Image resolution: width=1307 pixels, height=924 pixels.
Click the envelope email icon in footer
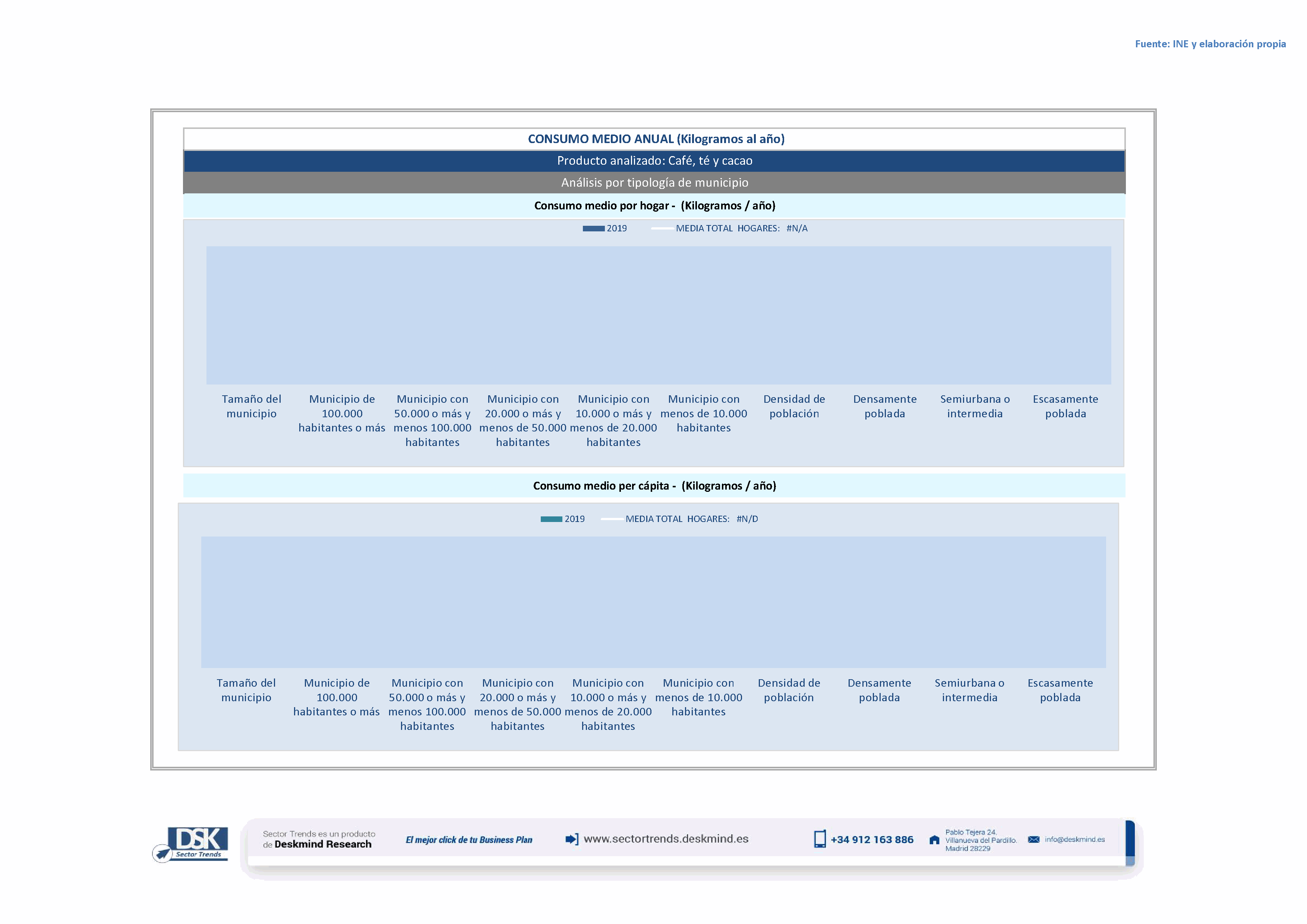pyautogui.click(x=1034, y=839)
